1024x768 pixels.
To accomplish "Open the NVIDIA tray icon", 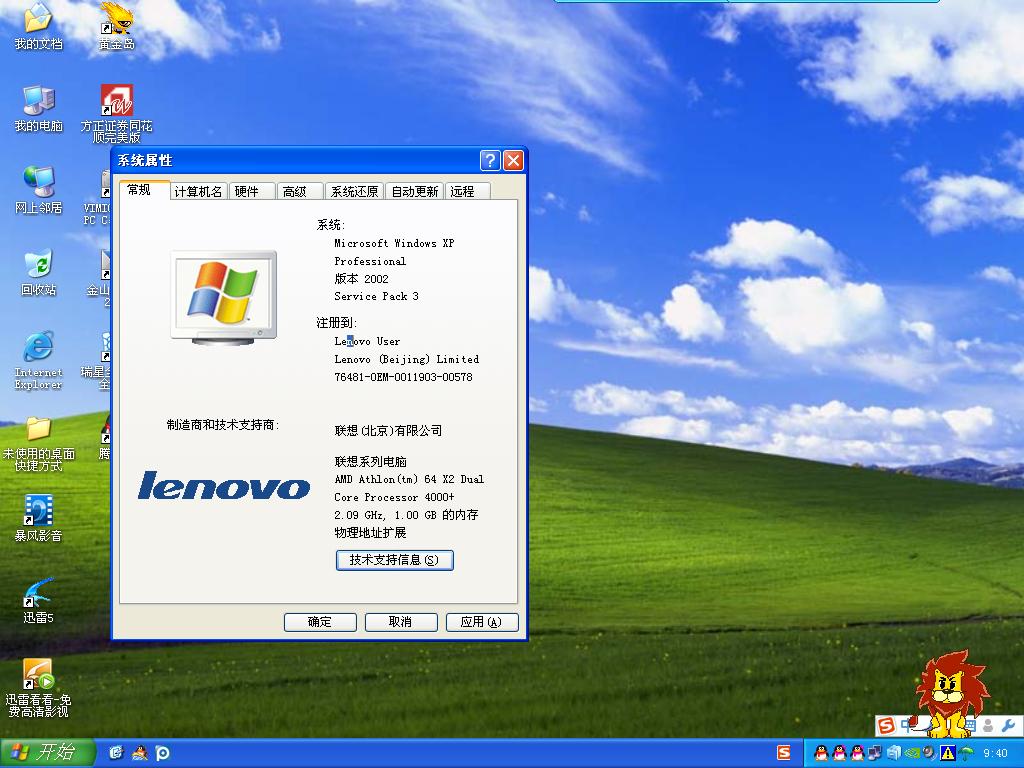I will 912,753.
